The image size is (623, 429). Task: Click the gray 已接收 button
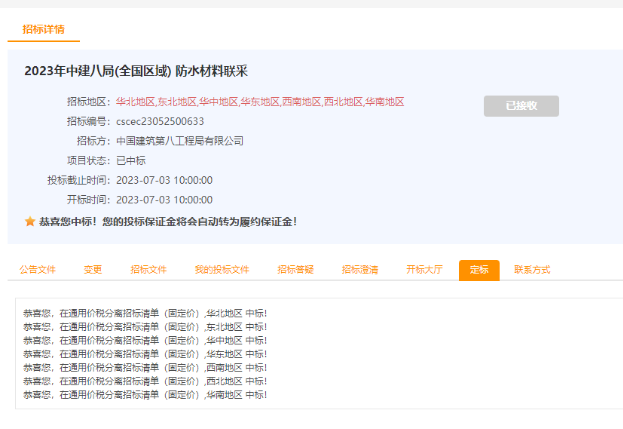point(521,106)
